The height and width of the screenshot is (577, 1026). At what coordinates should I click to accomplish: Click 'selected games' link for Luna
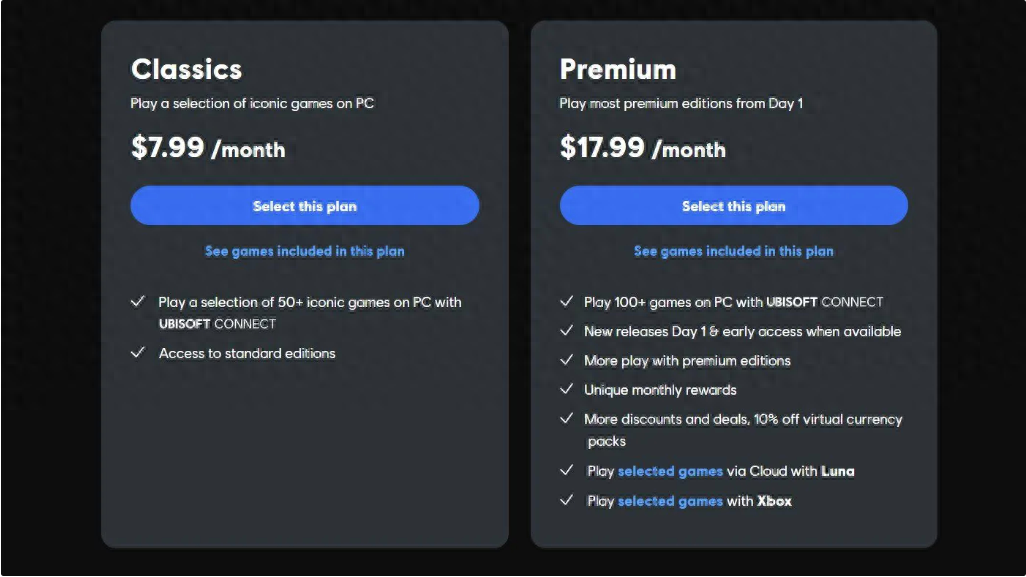coord(670,471)
